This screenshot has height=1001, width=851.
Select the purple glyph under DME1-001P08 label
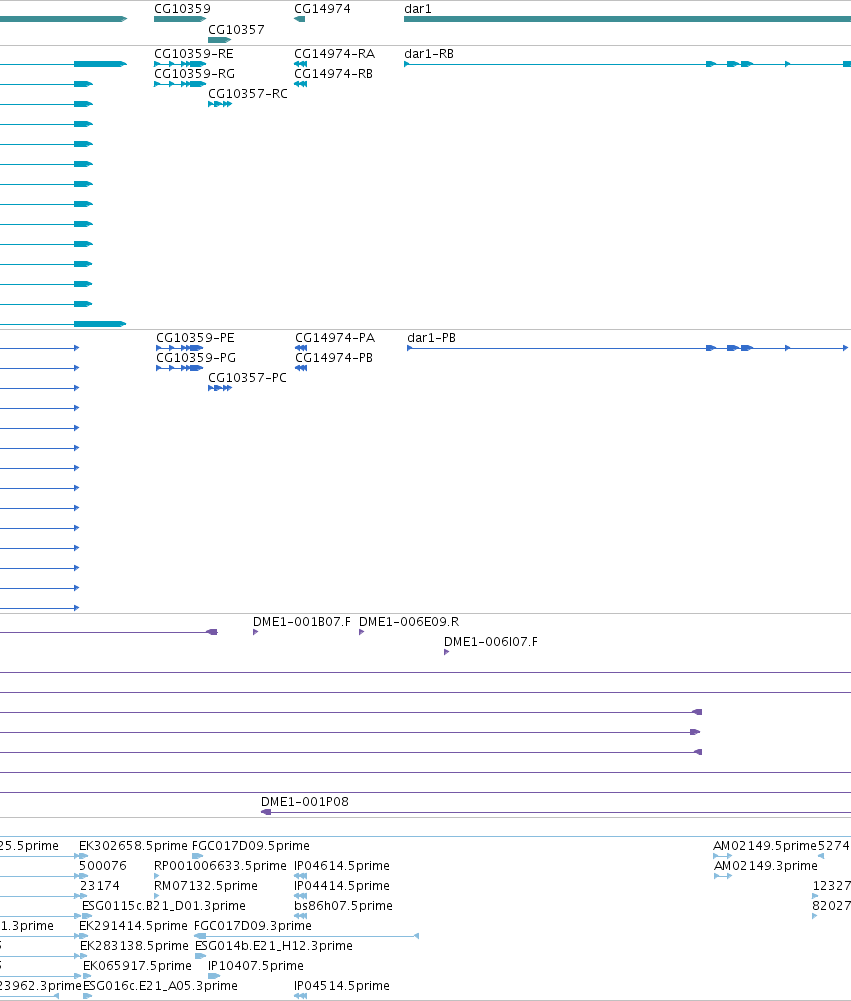[266, 812]
